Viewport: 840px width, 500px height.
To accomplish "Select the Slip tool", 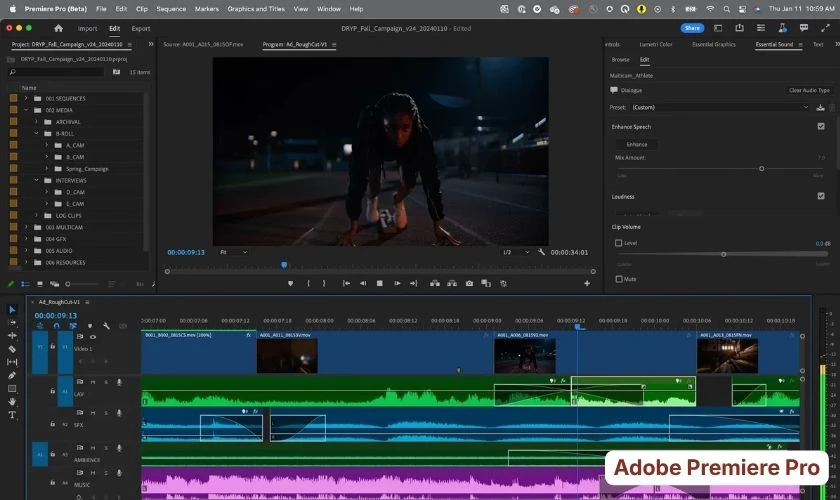I will (12, 362).
